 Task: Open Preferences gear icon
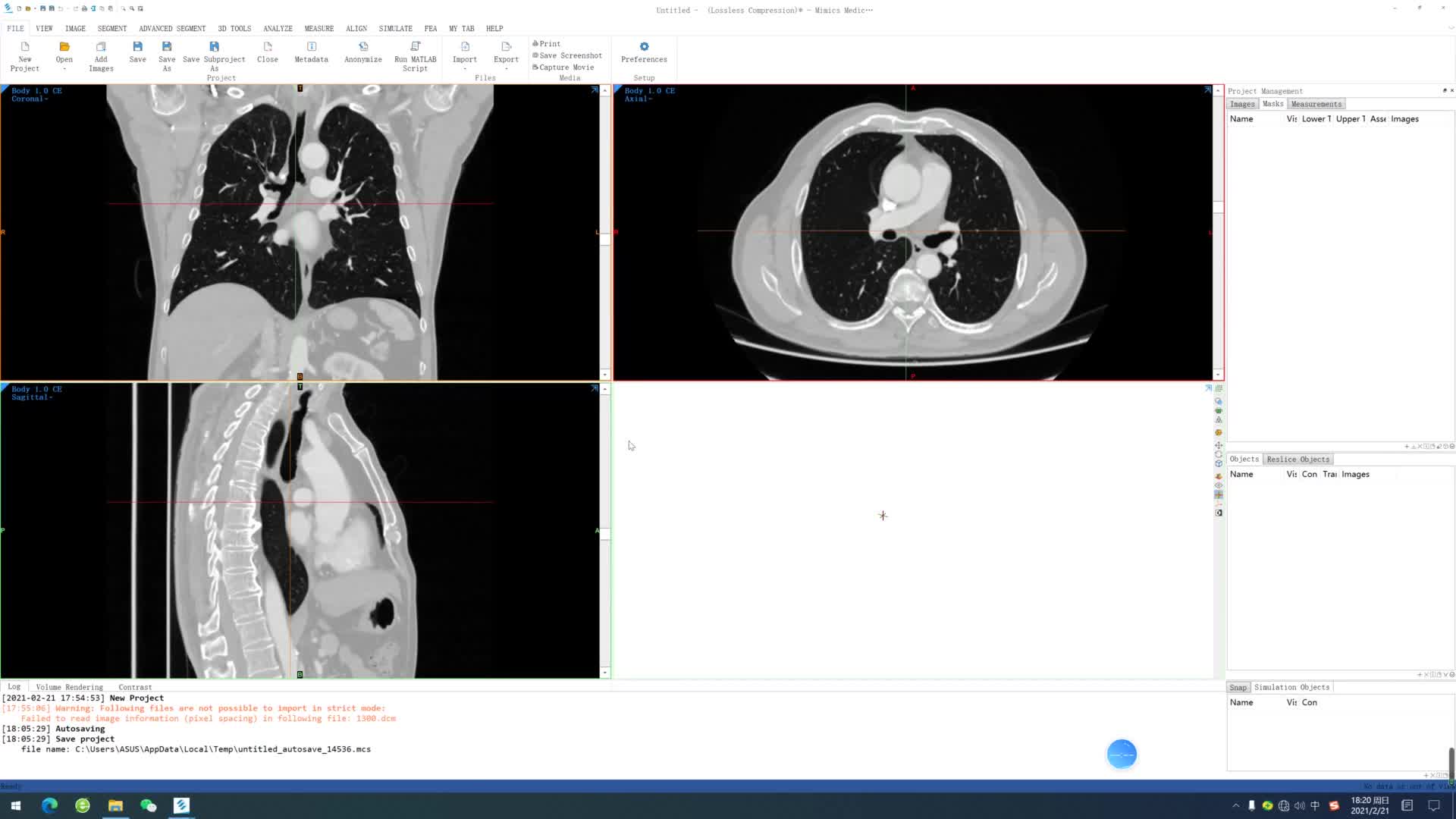(644, 47)
